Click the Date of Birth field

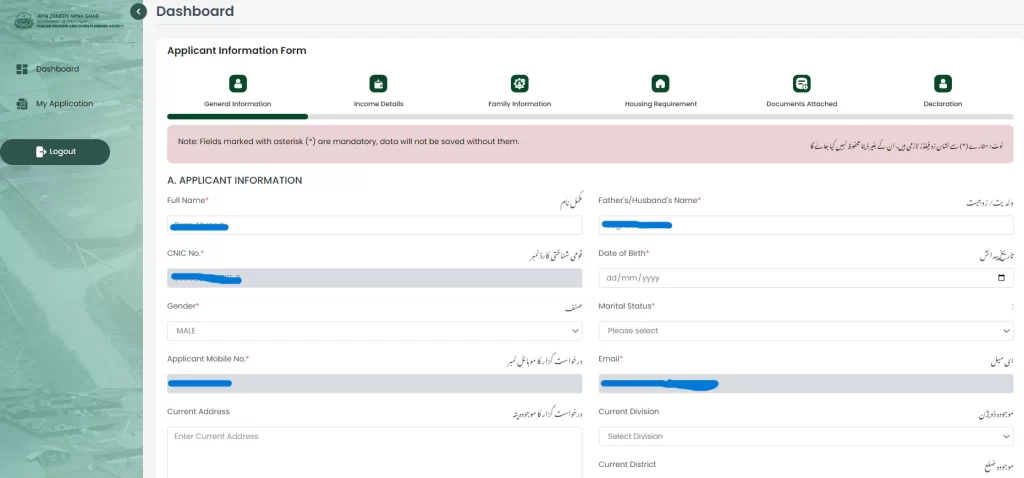(805, 278)
